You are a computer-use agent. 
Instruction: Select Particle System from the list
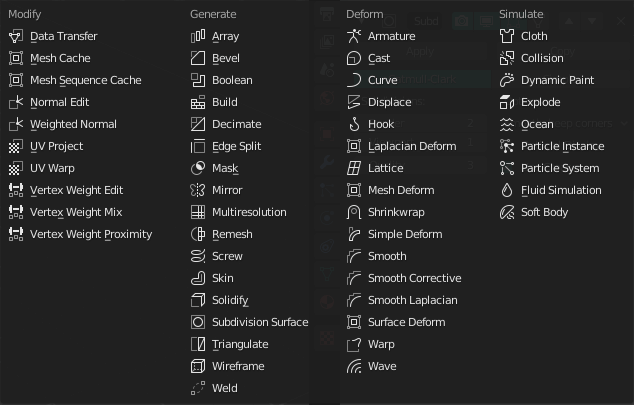560,168
